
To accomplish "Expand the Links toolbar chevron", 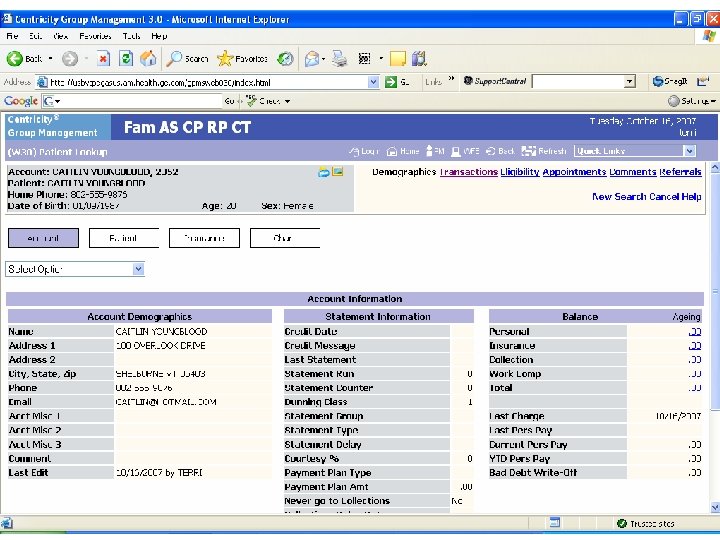I will click(x=451, y=79).
